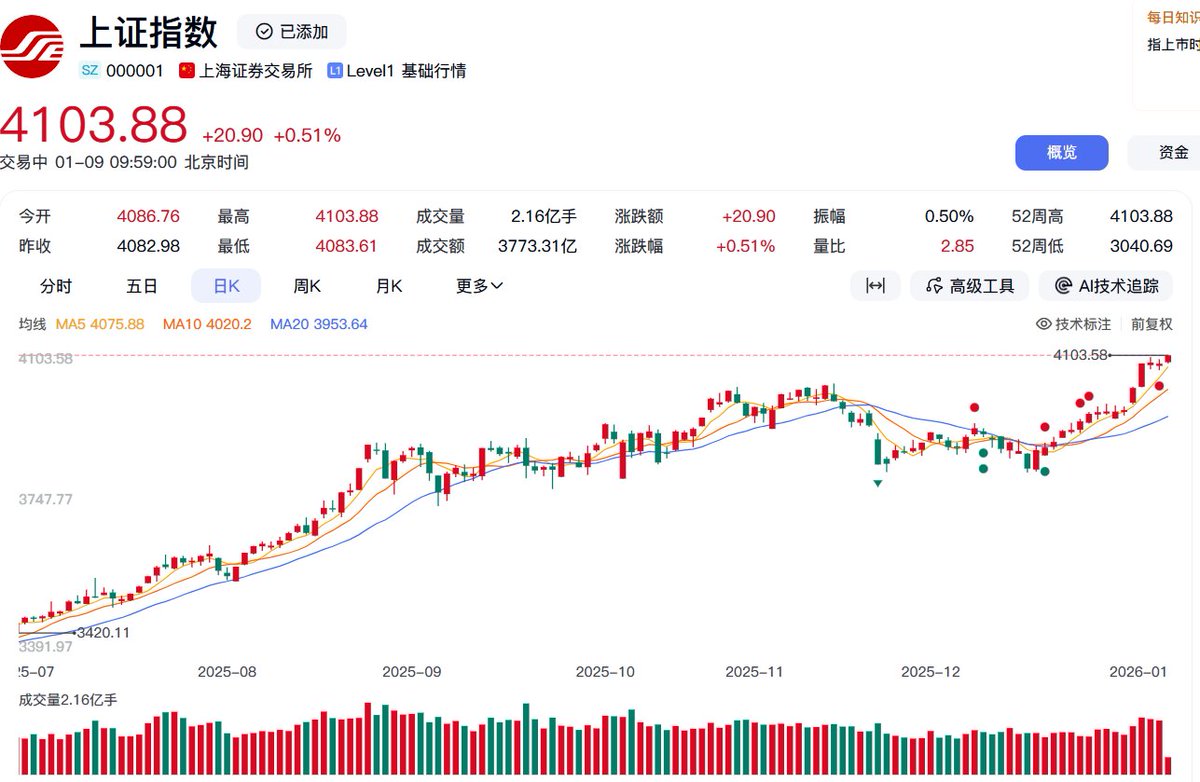The height and width of the screenshot is (782, 1200).
Task: Click the orange MA10 indicator label
Action: tap(207, 324)
